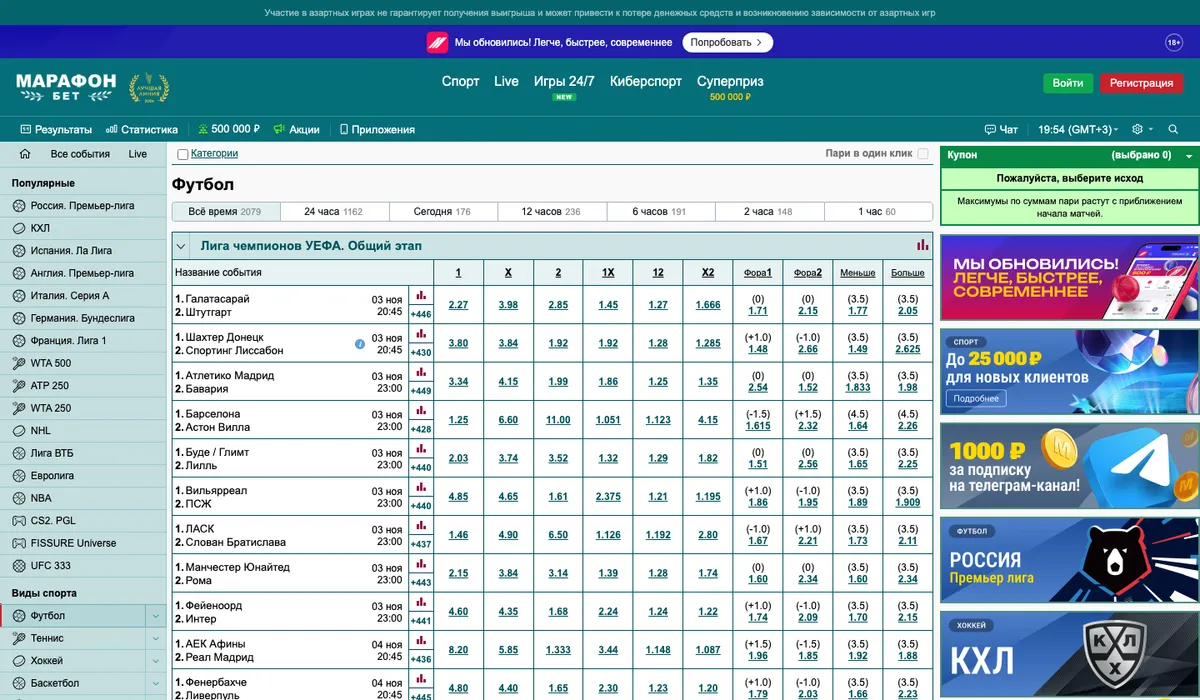
Task: Click the 18+ age restriction icon
Action: (1174, 42)
